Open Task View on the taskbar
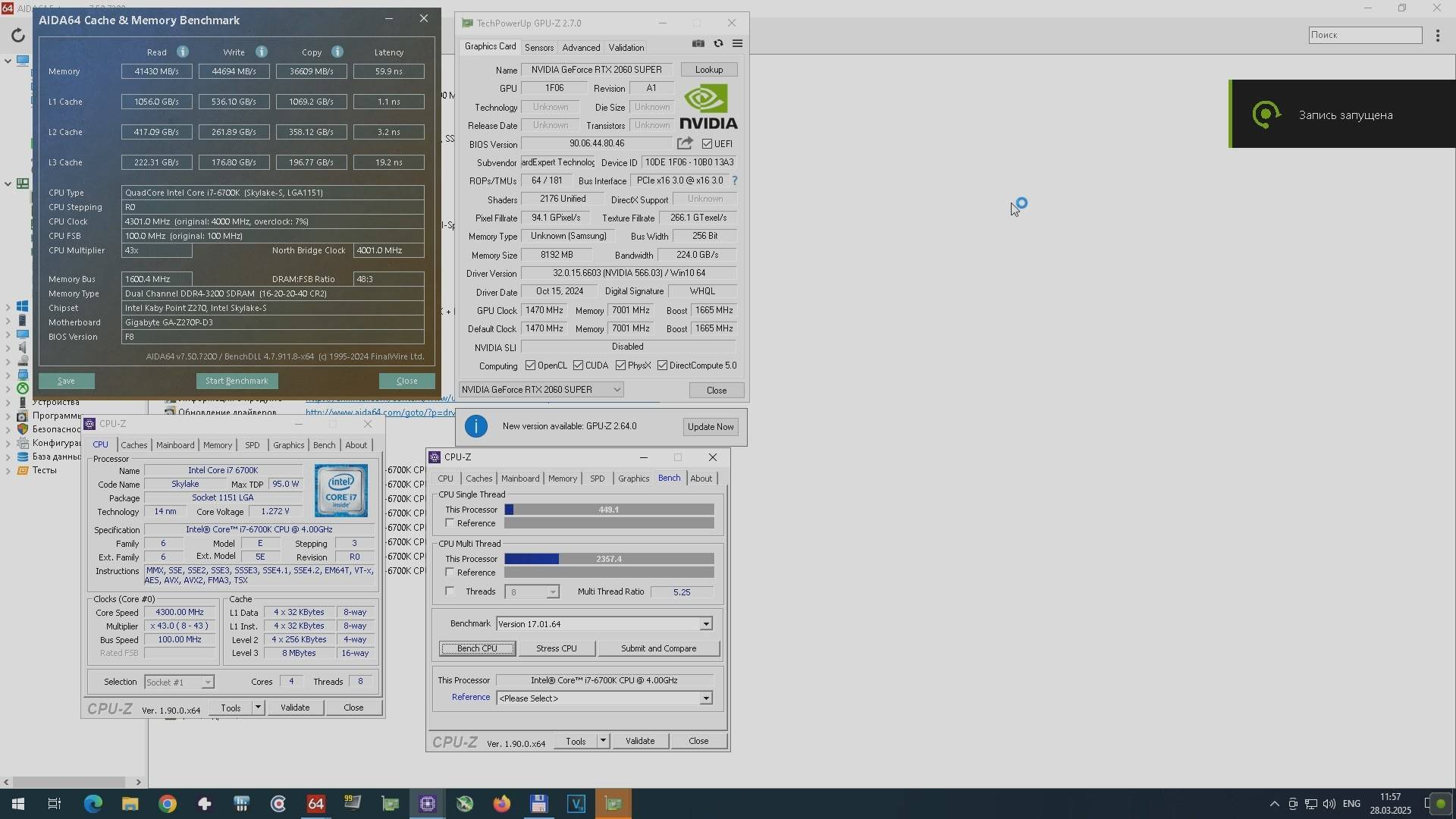This screenshot has width=1456, height=819. pos(55,804)
